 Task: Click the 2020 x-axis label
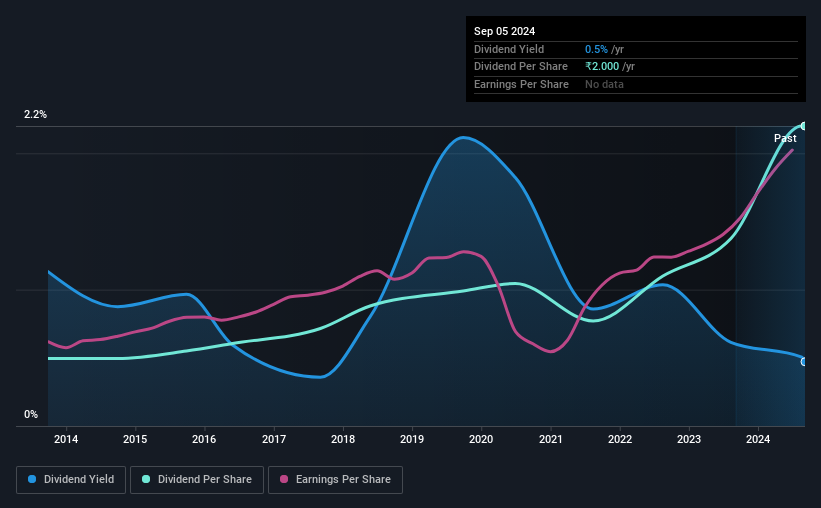tap(481, 439)
